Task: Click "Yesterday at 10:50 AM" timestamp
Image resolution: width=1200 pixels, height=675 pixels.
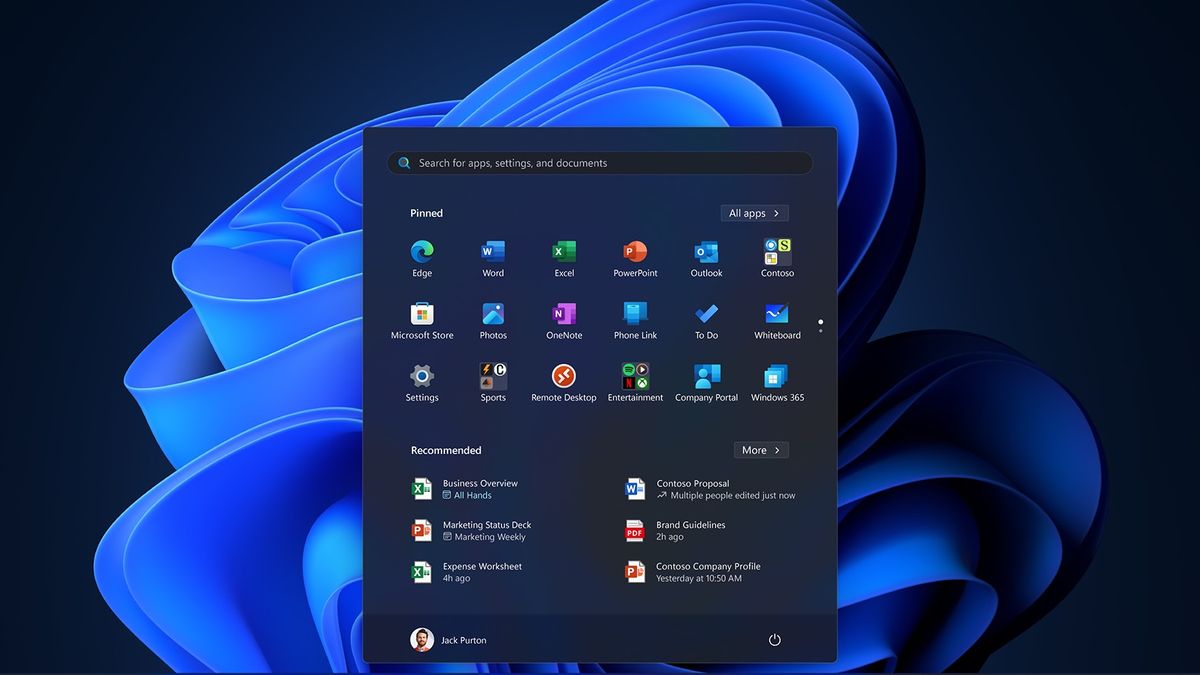Action: coord(699,579)
